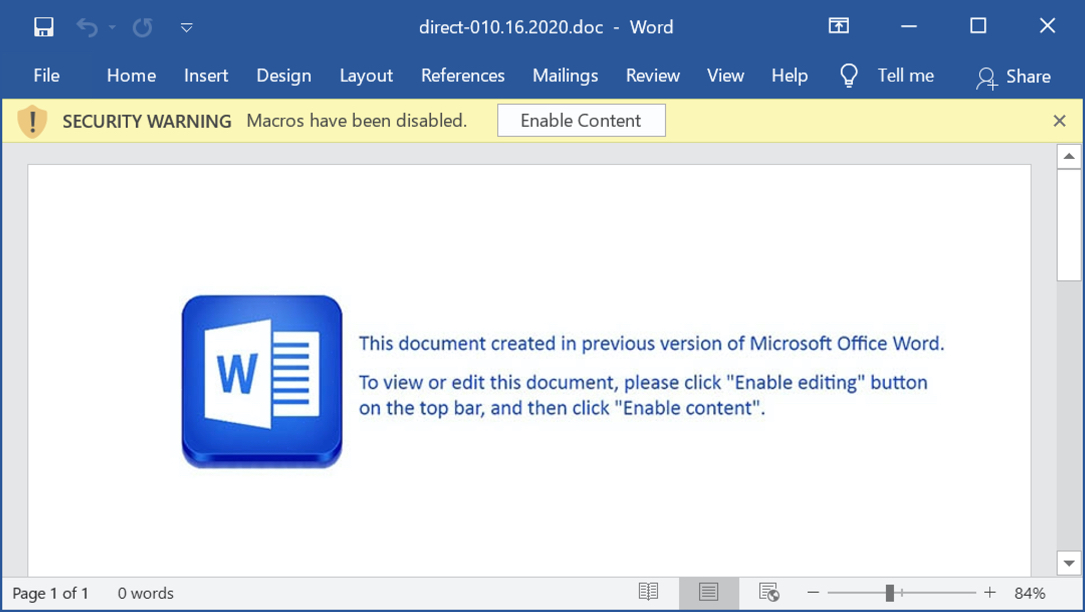Click the zoom in plus button

pyautogui.click(x=990, y=593)
